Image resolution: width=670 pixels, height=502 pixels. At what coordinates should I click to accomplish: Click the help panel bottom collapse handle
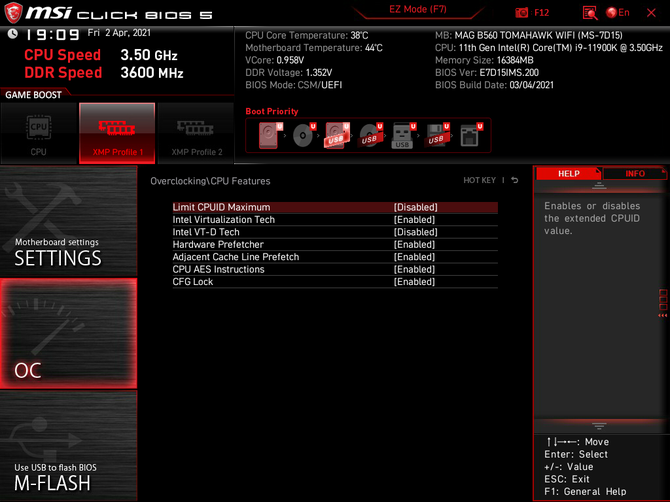pyautogui.click(x=599, y=426)
